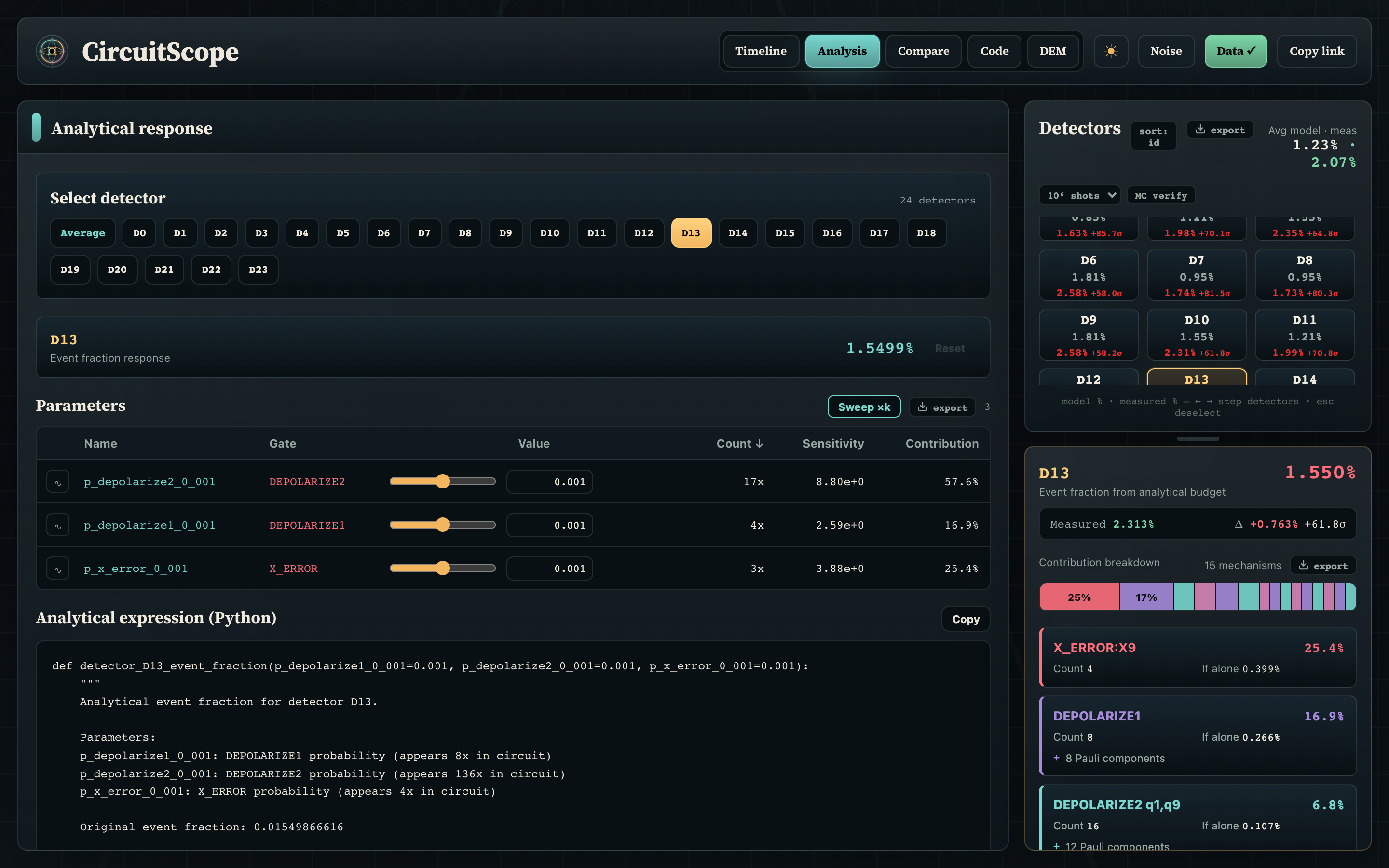Edit value field for p_depolarize1_0_001
The image size is (1389, 868).
(x=549, y=525)
